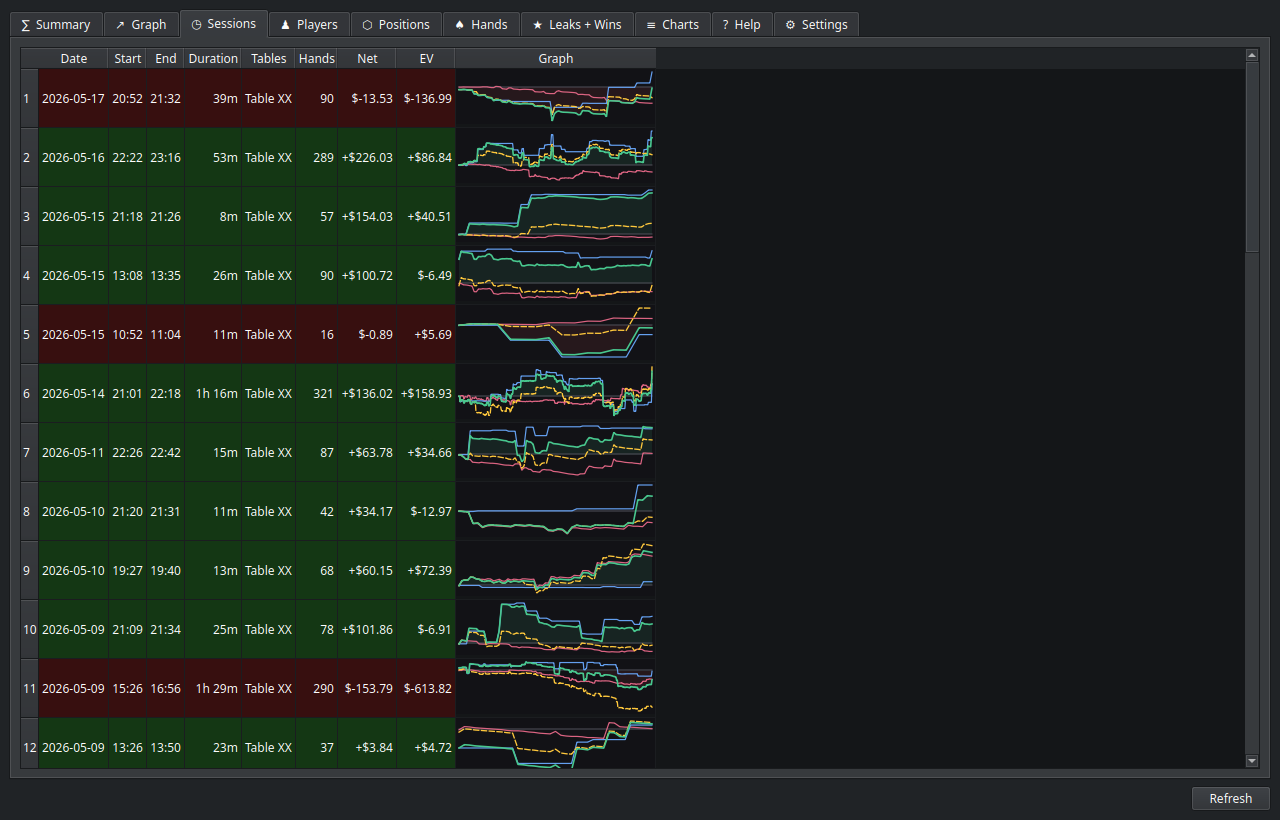Sort by the End column header
The width and height of the screenshot is (1280, 820).
pos(166,58)
